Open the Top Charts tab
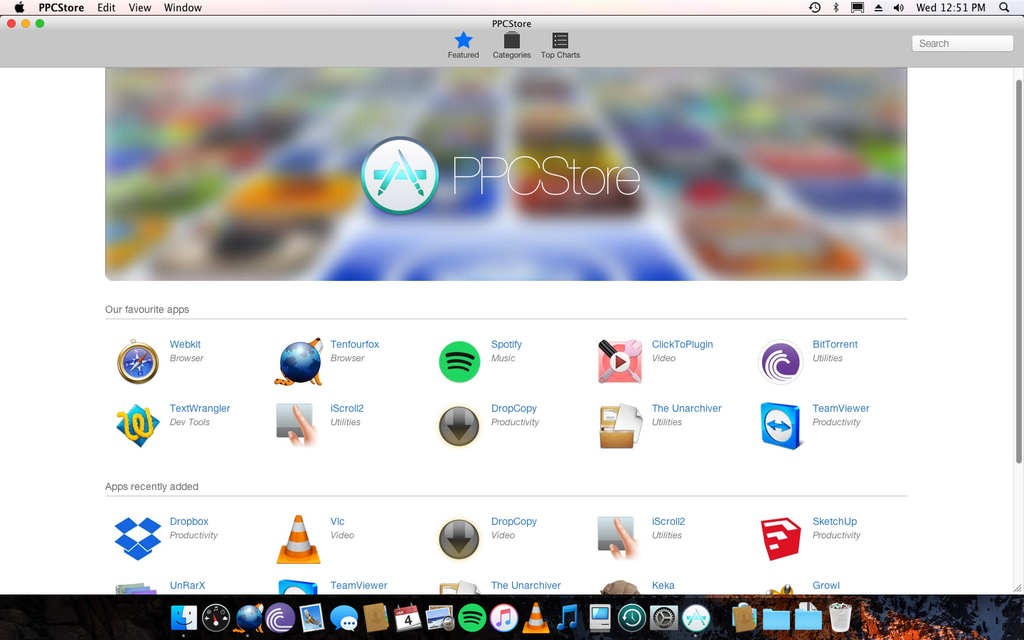This screenshot has width=1024, height=640. [x=560, y=45]
